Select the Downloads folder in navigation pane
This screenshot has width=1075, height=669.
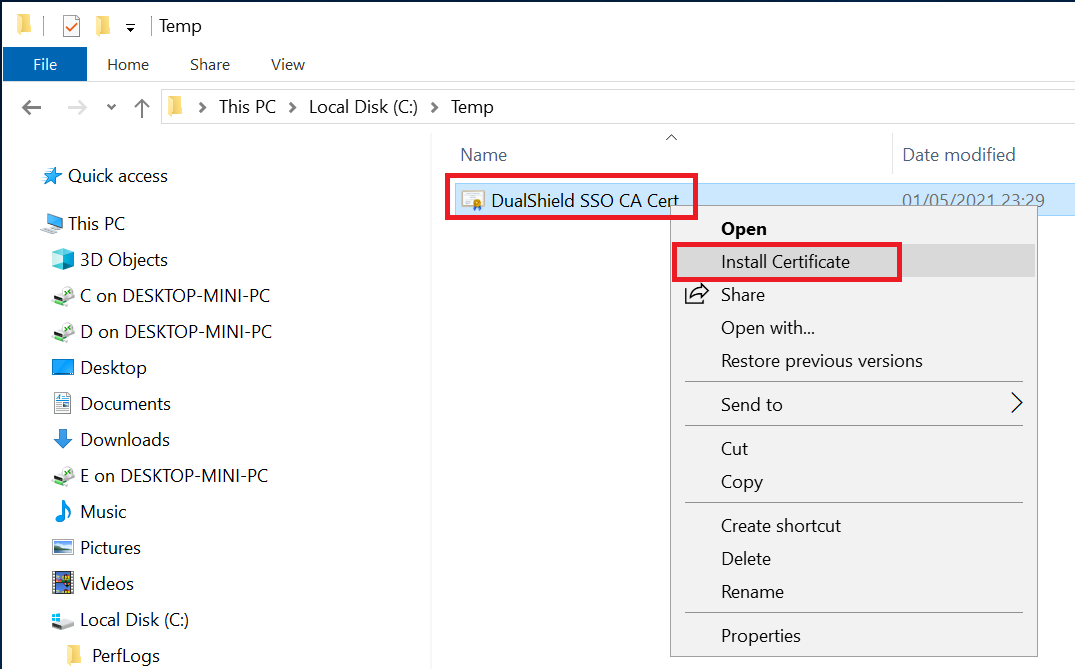pyautogui.click(x=124, y=440)
